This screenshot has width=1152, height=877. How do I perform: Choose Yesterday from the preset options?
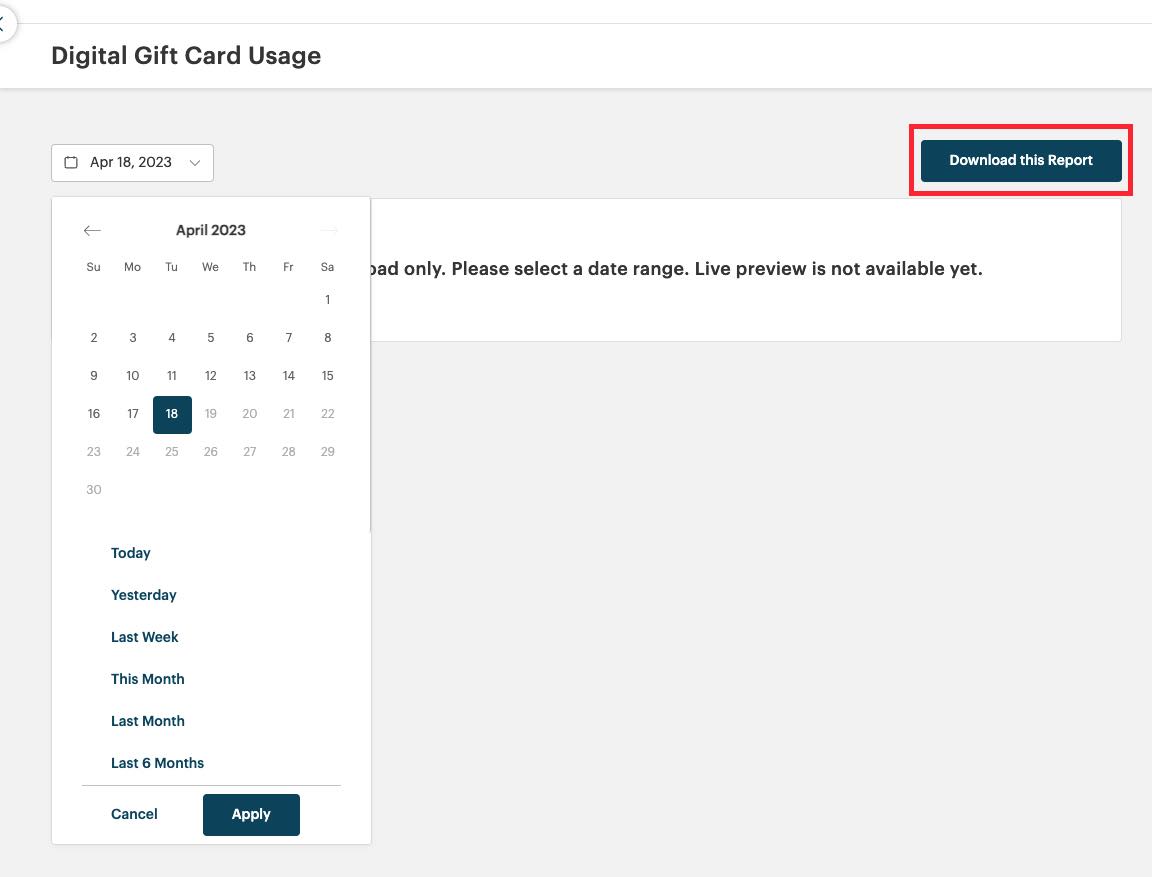(143, 595)
